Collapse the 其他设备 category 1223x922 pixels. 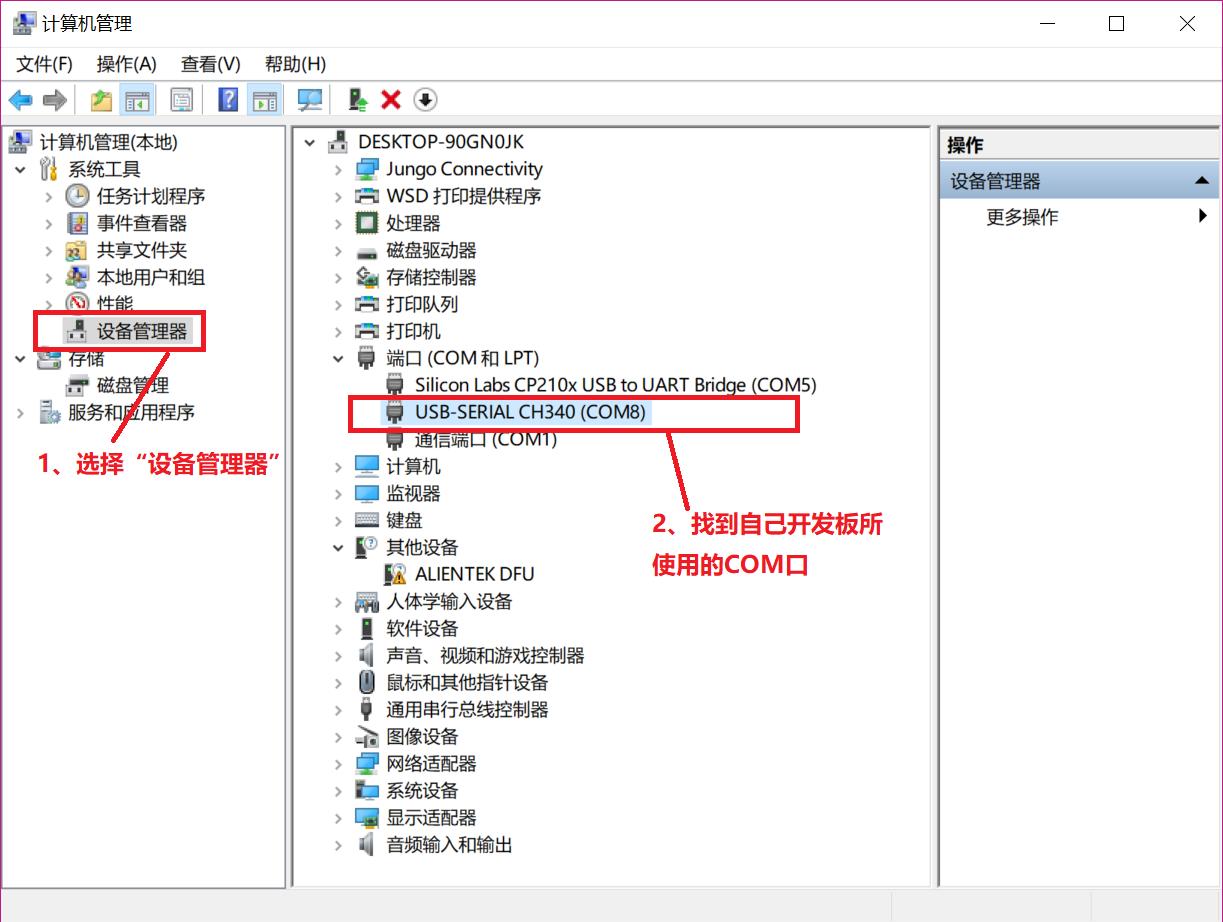tap(337, 547)
